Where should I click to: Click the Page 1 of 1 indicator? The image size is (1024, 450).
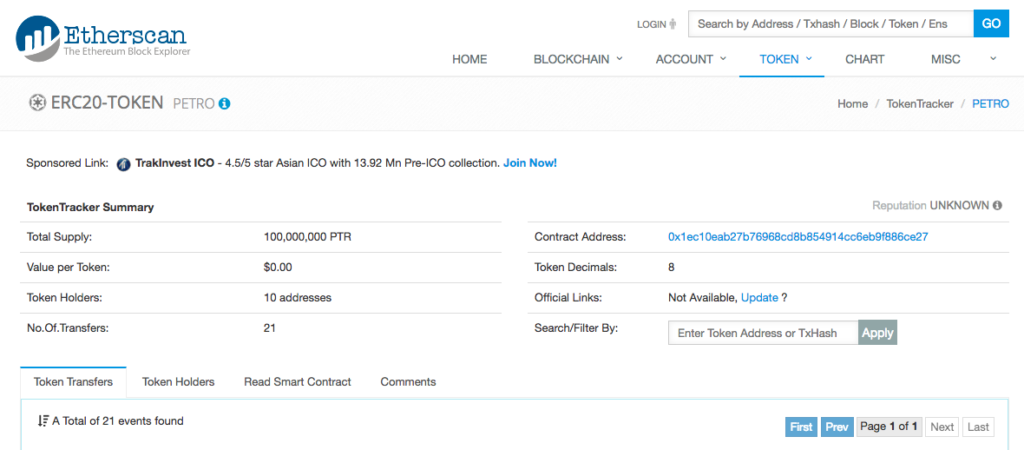[x=889, y=427]
